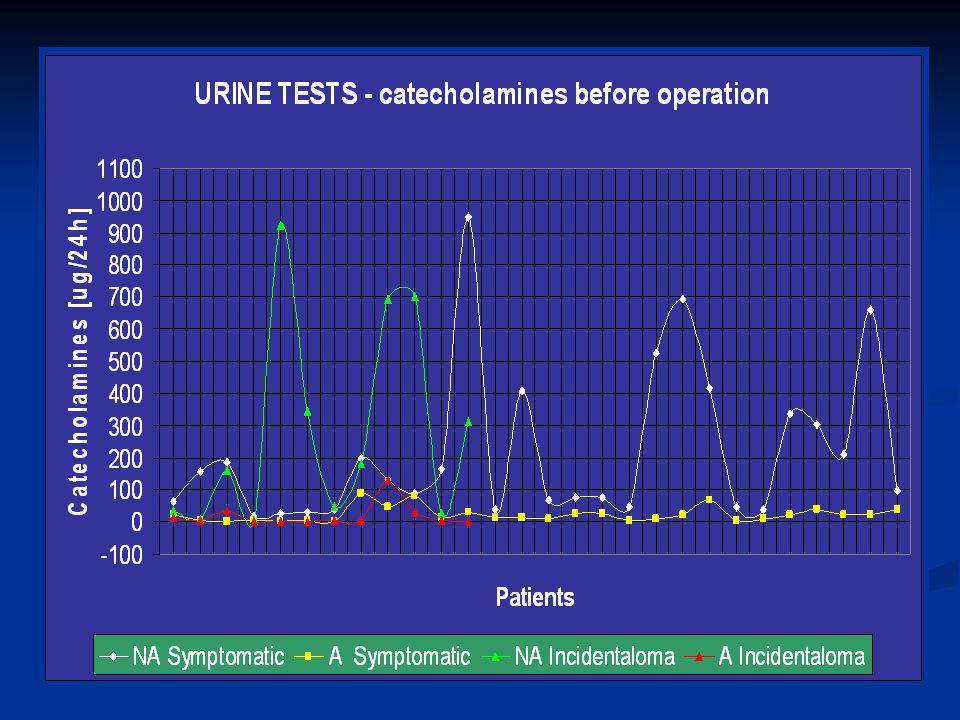Click the highest white diamond peak near 950

click(x=468, y=217)
